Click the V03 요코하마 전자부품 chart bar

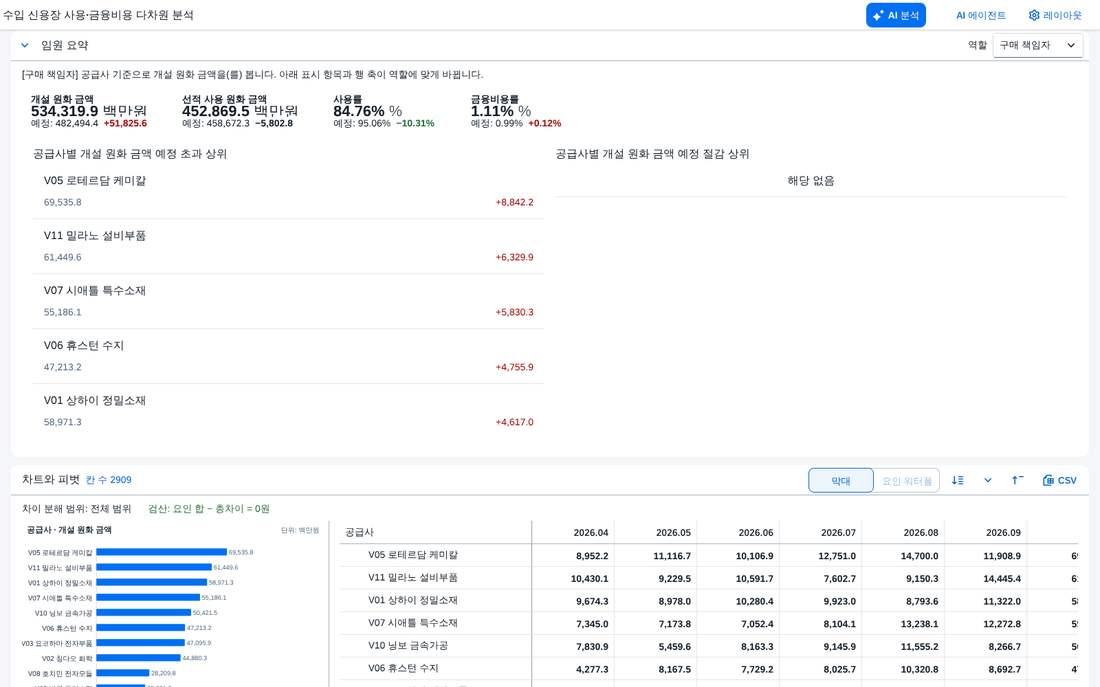140,643
